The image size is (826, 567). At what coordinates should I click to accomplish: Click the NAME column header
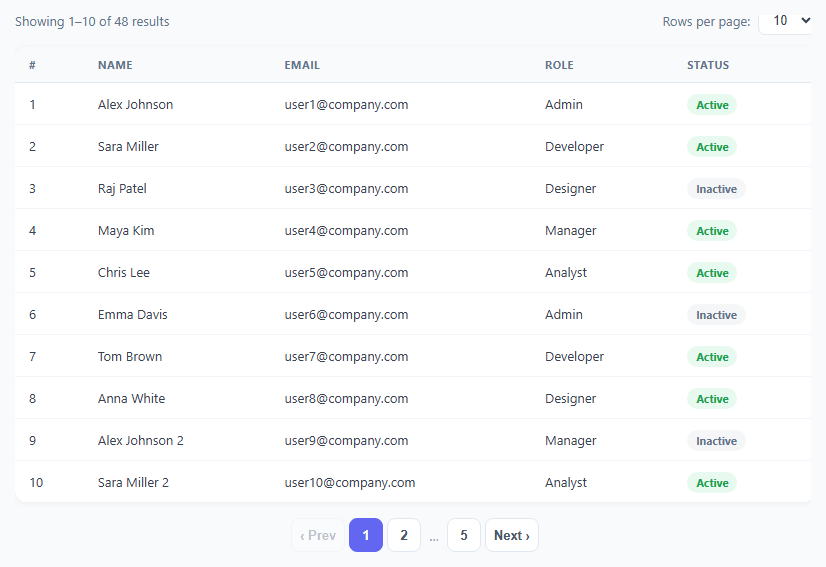115,65
